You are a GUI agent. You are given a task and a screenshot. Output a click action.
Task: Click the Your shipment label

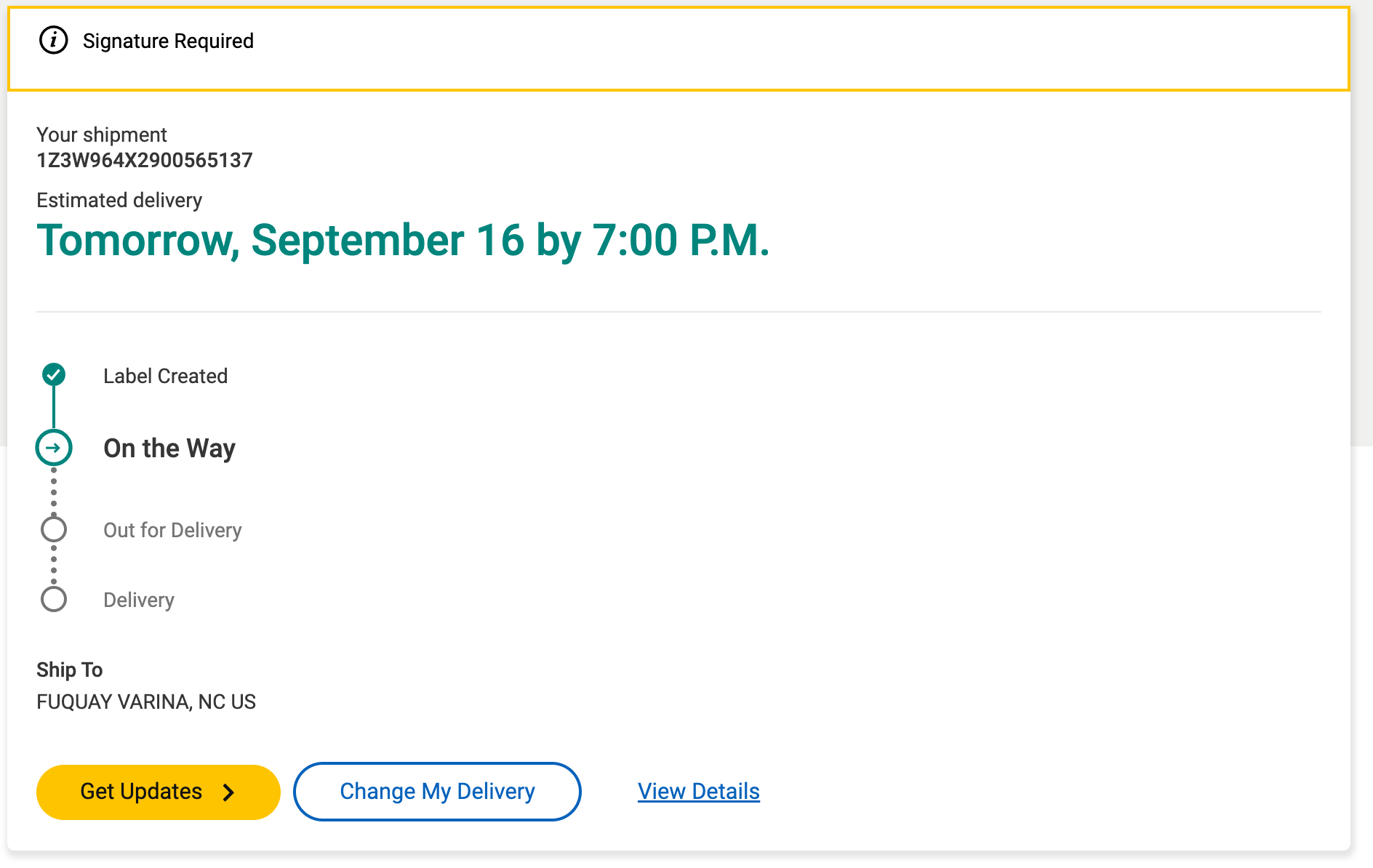click(x=102, y=134)
